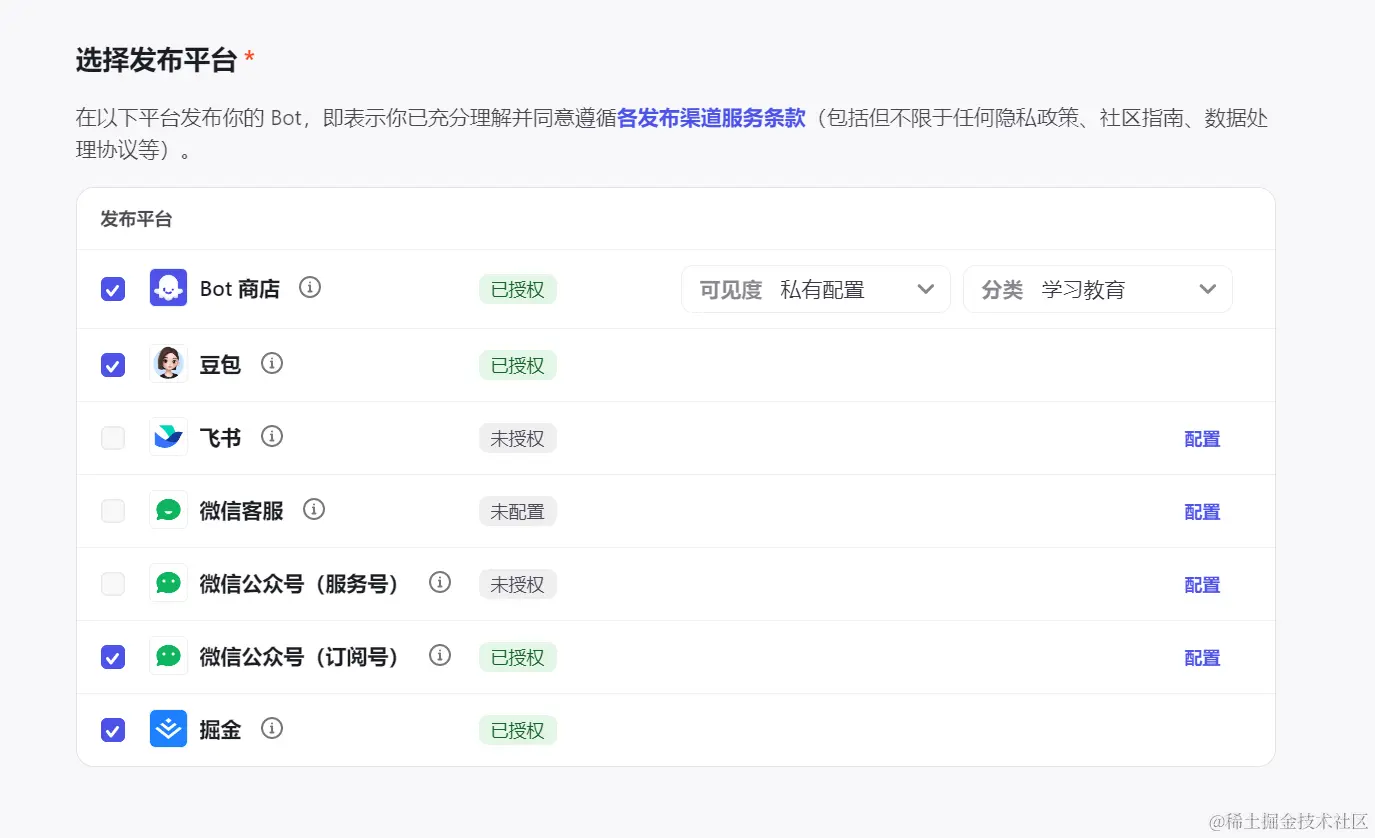Click the 豆包 avatar icon

coord(168,363)
